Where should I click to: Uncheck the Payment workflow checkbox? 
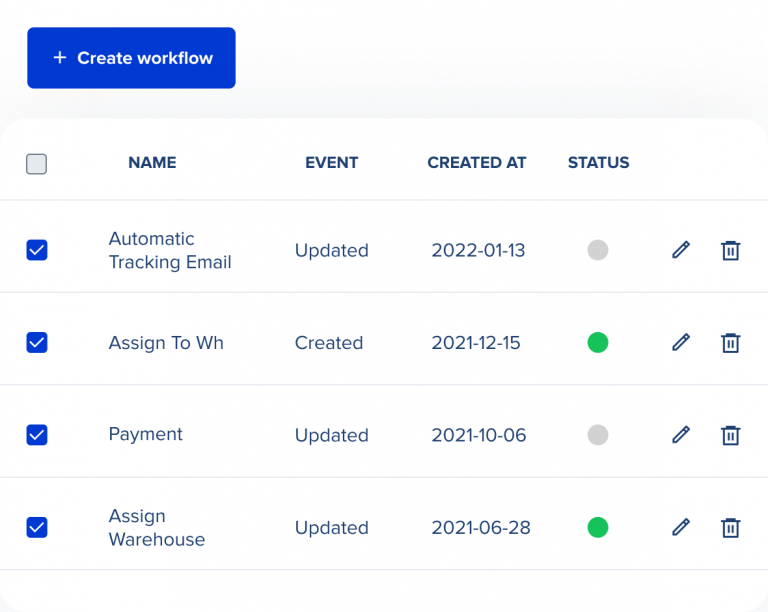tap(37, 435)
